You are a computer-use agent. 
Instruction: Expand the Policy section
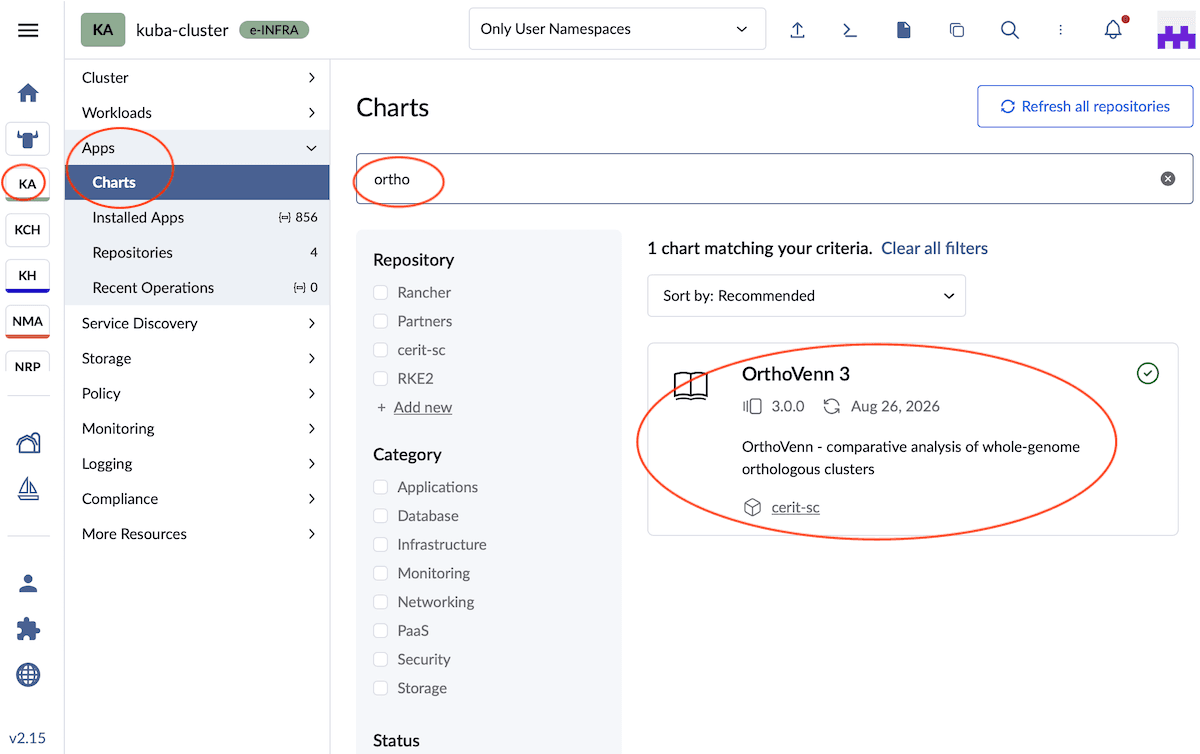(197, 393)
